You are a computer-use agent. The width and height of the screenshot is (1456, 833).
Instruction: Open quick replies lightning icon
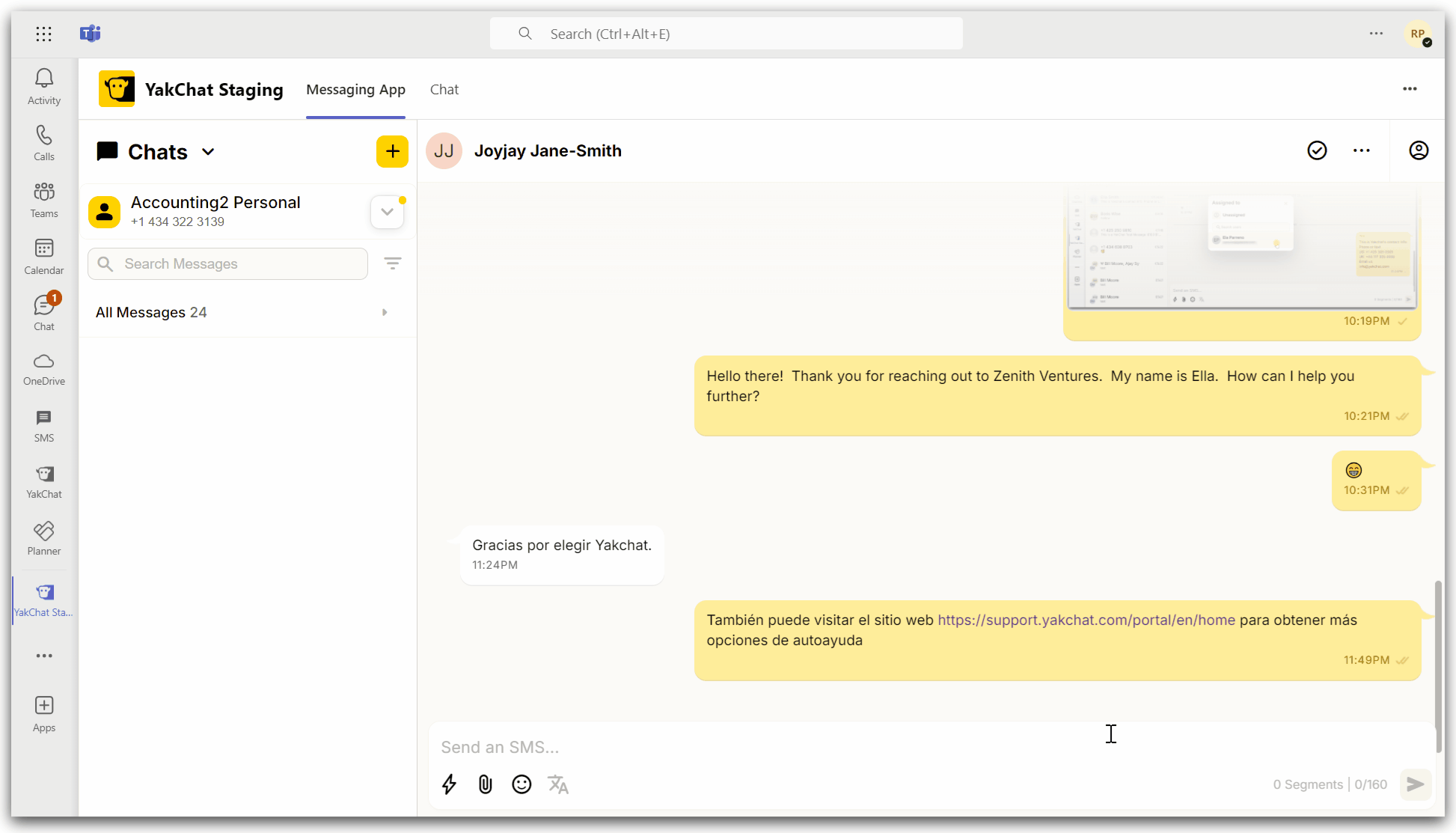[x=449, y=784]
